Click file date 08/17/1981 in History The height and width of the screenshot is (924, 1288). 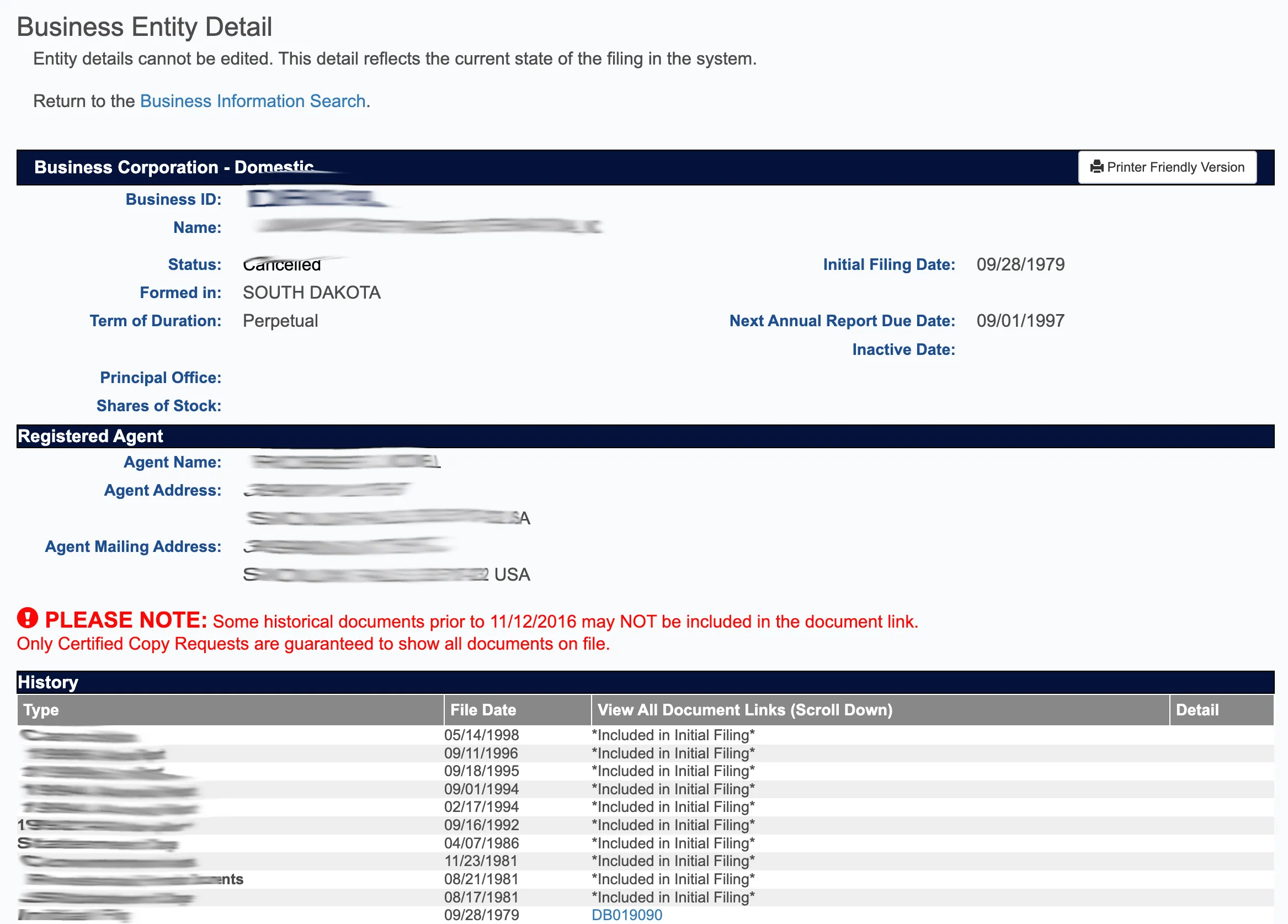point(482,898)
